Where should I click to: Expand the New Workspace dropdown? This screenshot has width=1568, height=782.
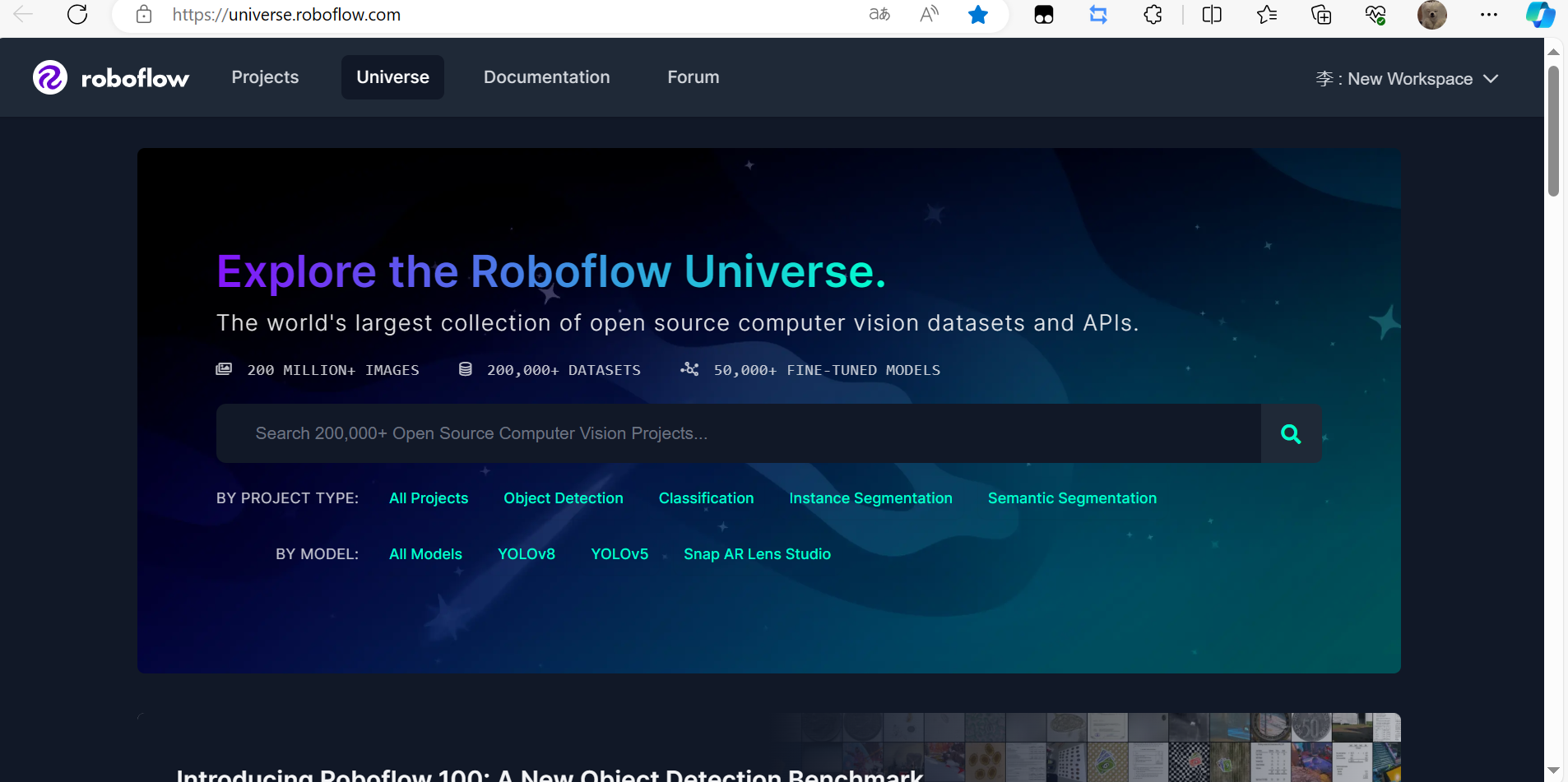pyautogui.click(x=1408, y=79)
